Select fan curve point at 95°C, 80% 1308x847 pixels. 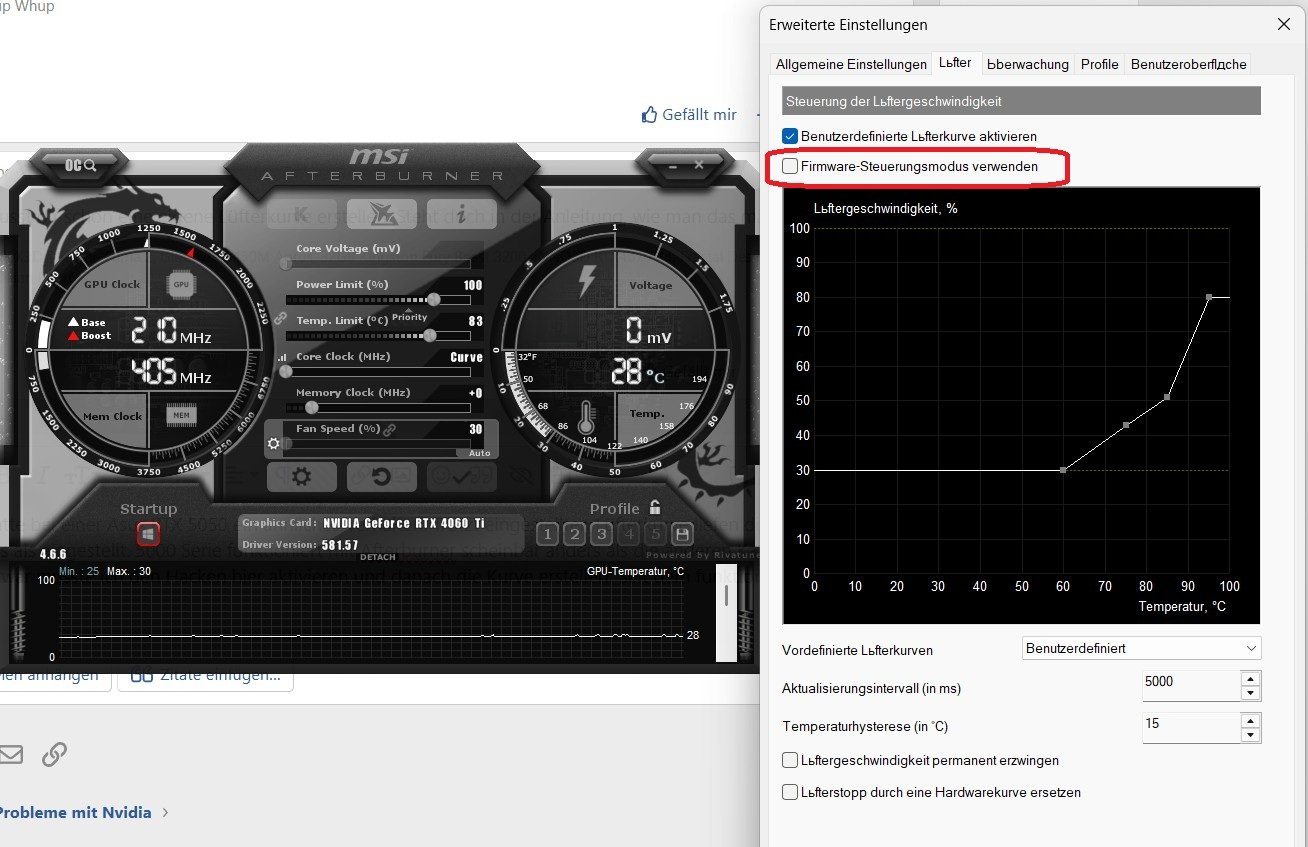pyautogui.click(x=1208, y=297)
